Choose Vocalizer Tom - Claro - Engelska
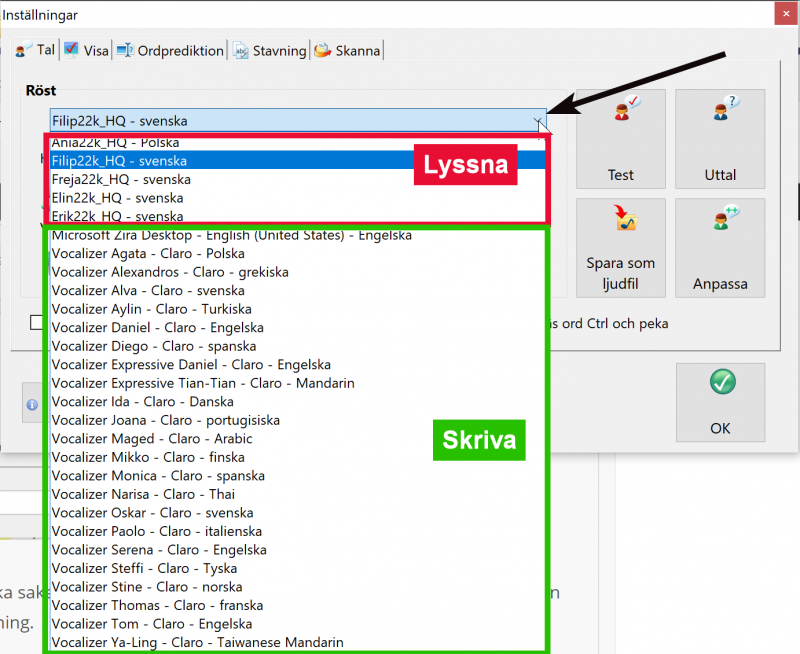Viewport: 800px width, 654px height. (297, 624)
